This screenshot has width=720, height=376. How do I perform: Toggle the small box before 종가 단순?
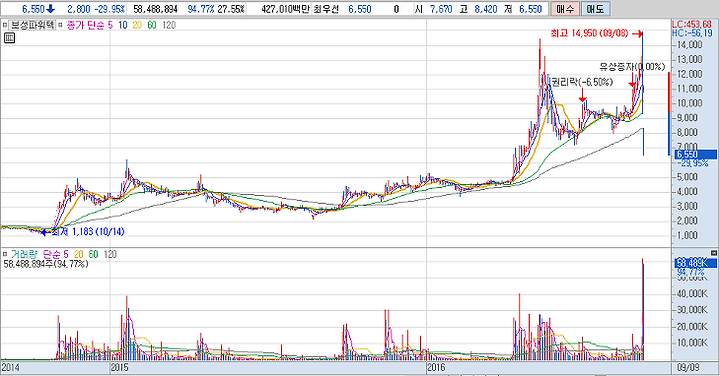pos(60,25)
